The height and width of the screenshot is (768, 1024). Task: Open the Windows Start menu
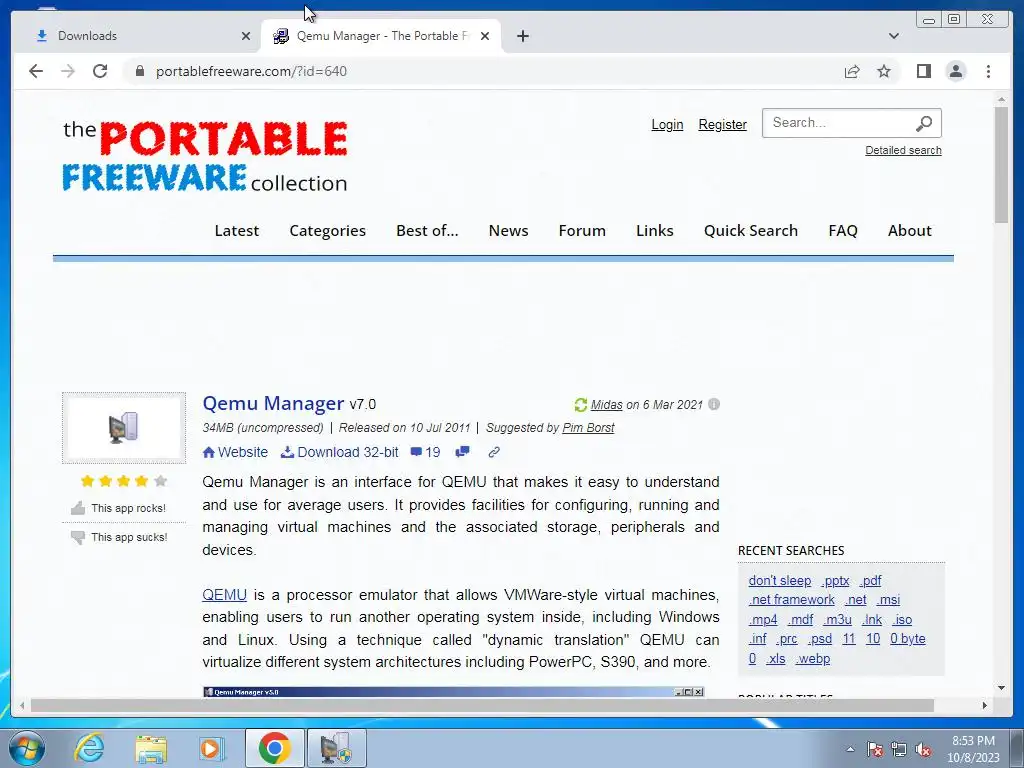pyautogui.click(x=26, y=748)
